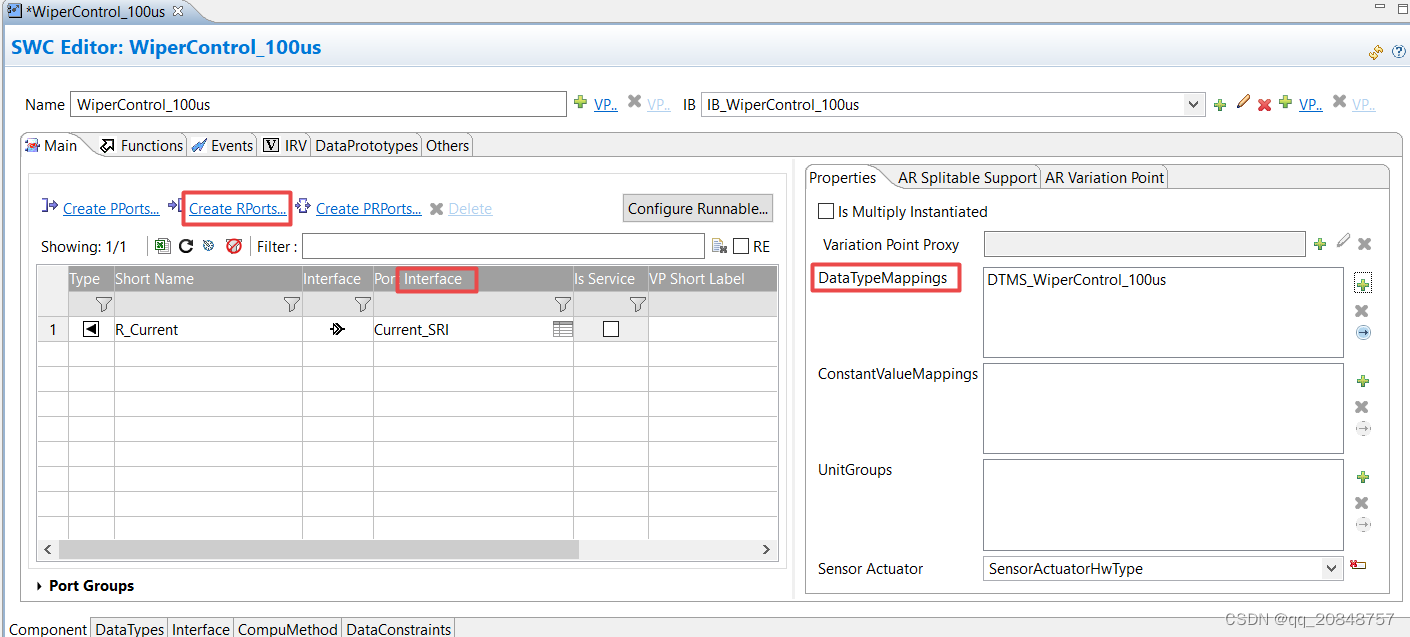The image size is (1410, 637).
Task: Open the Short Name column filter funnel
Action: (291, 304)
